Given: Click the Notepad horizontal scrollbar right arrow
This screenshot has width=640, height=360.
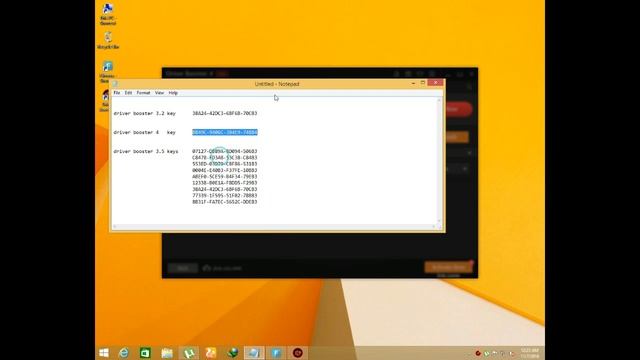Looking at the screenshot, I should click(434, 227).
